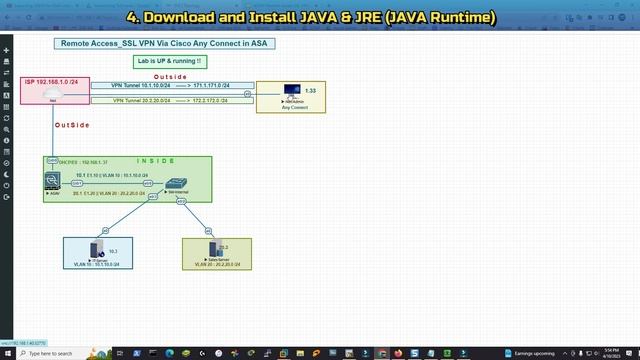Open the Nodes list sidebar icon
The height and width of the screenshot is (360, 640).
[6, 62]
